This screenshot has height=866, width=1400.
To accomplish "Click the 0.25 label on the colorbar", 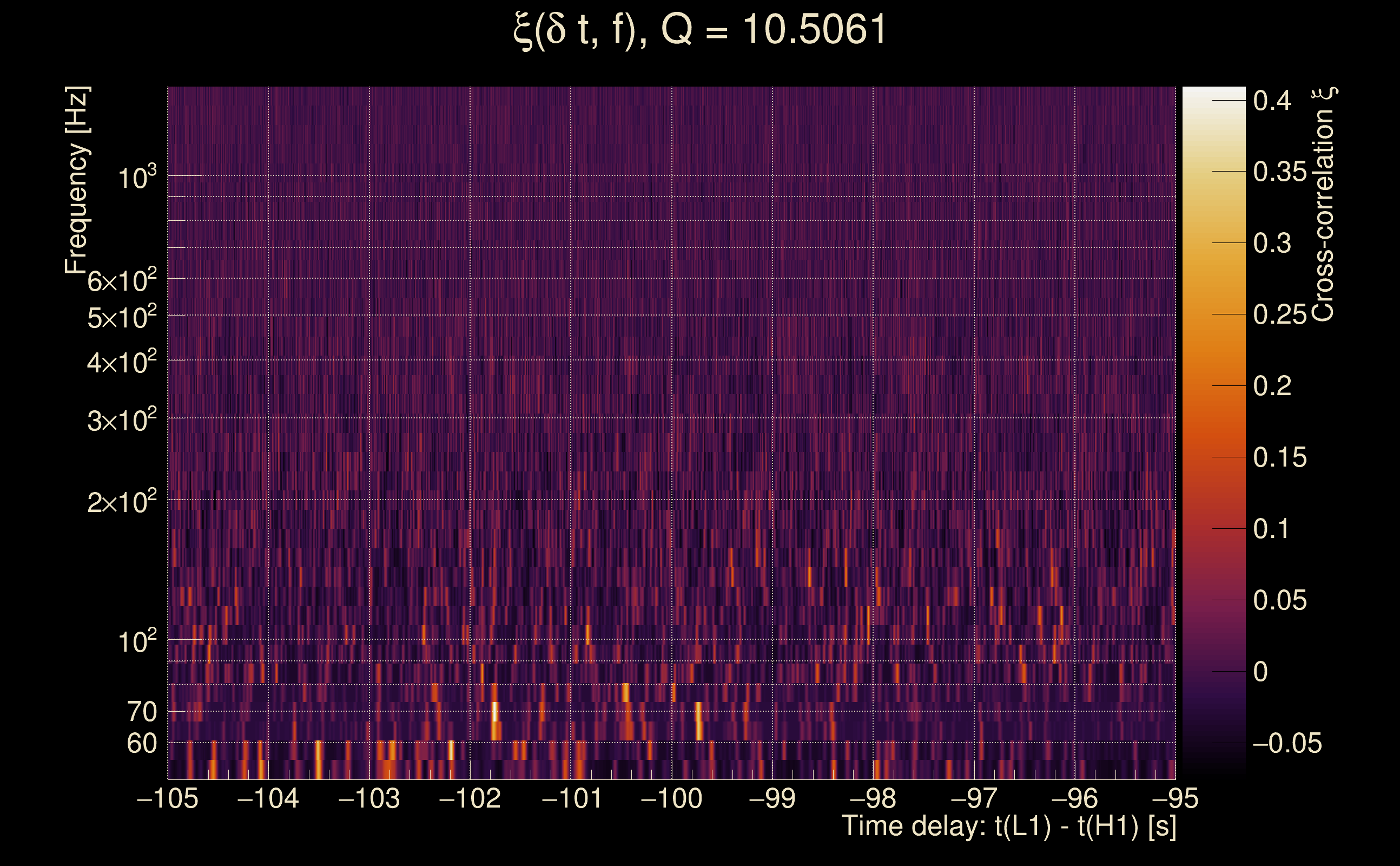I will 1280,314.
